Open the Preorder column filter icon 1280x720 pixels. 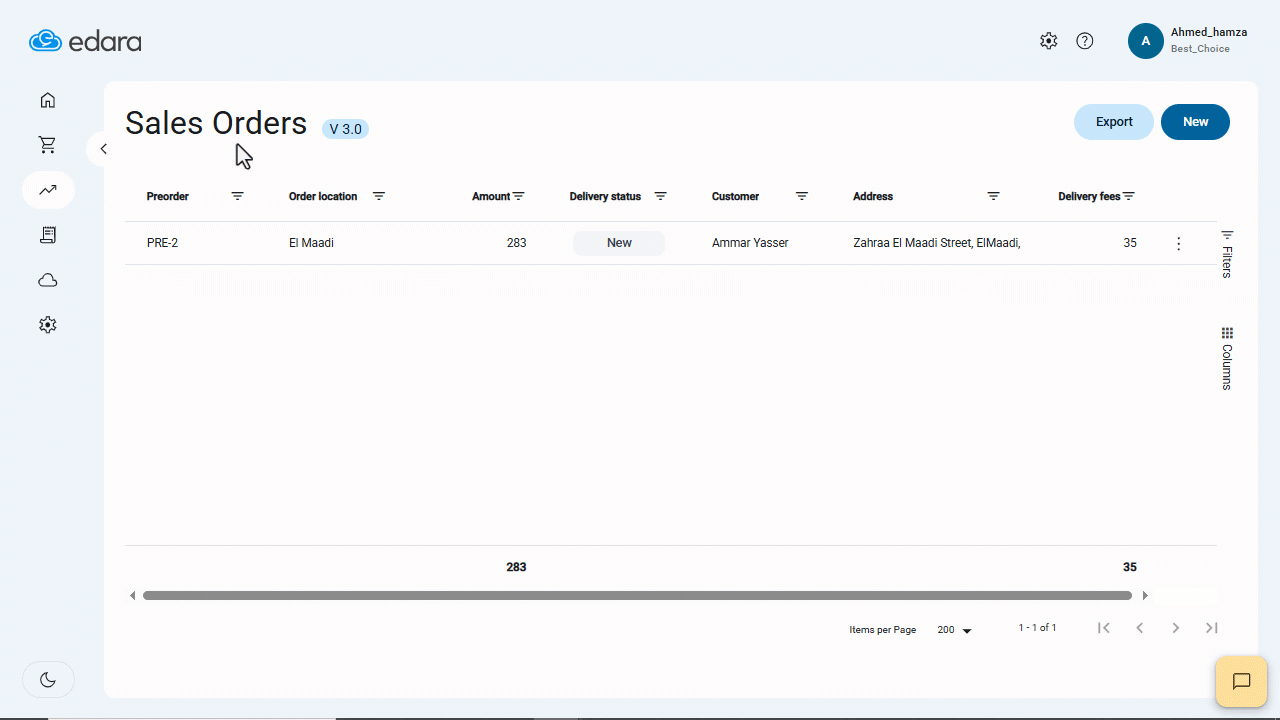coord(237,196)
